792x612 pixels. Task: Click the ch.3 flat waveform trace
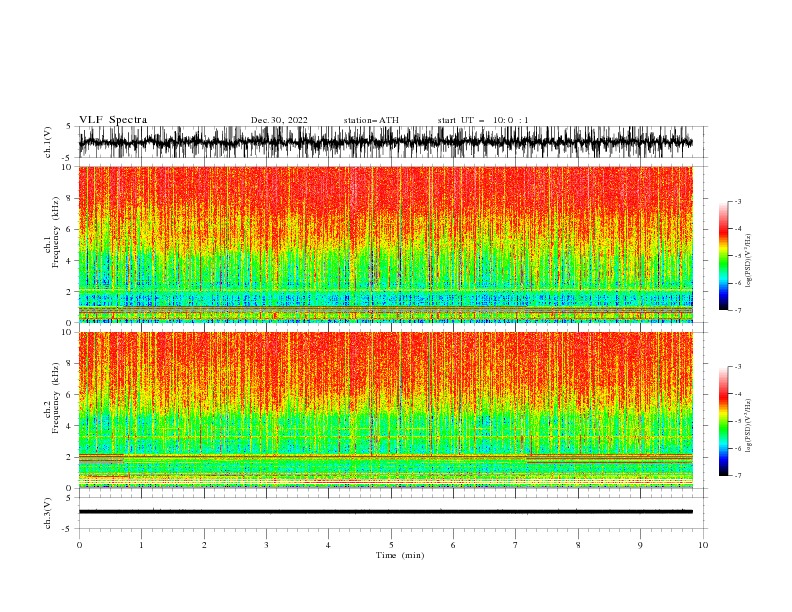point(386,512)
